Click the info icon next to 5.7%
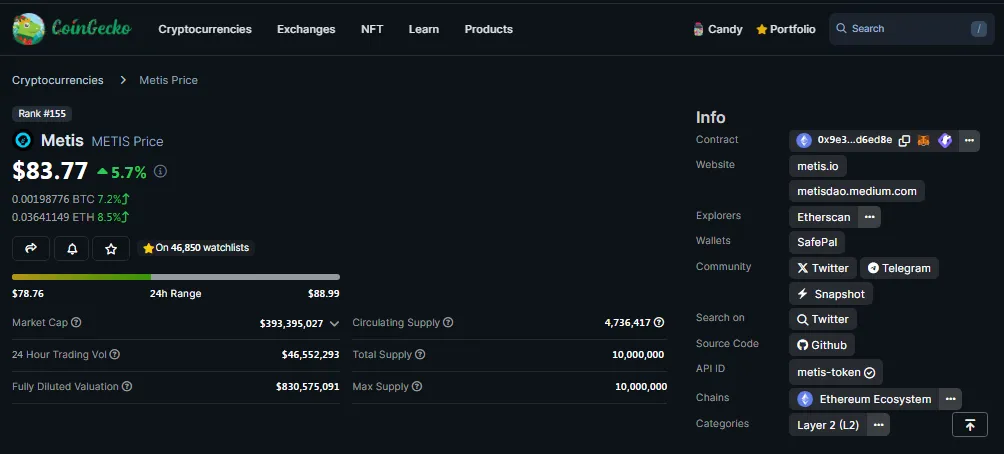The width and height of the screenshot is (1004, 454). pos(161,172)
